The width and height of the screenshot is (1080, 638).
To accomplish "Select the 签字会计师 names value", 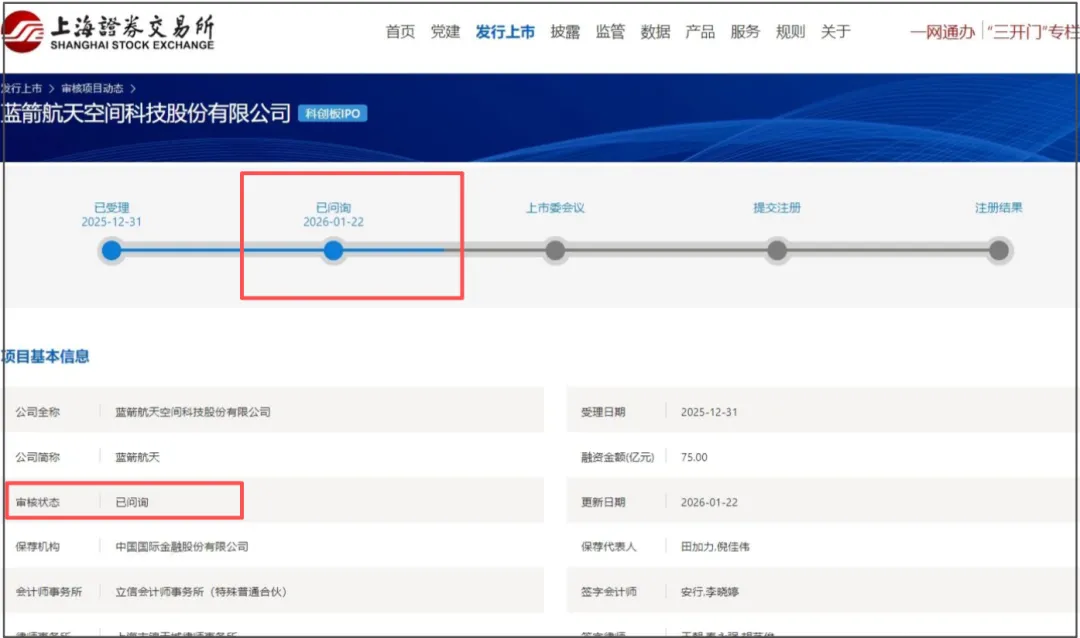I will pos(709,592).
